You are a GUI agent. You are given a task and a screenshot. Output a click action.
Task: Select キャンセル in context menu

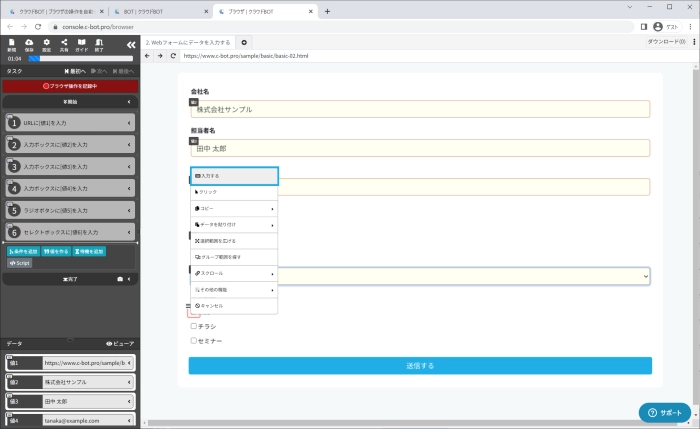[233, 305]
